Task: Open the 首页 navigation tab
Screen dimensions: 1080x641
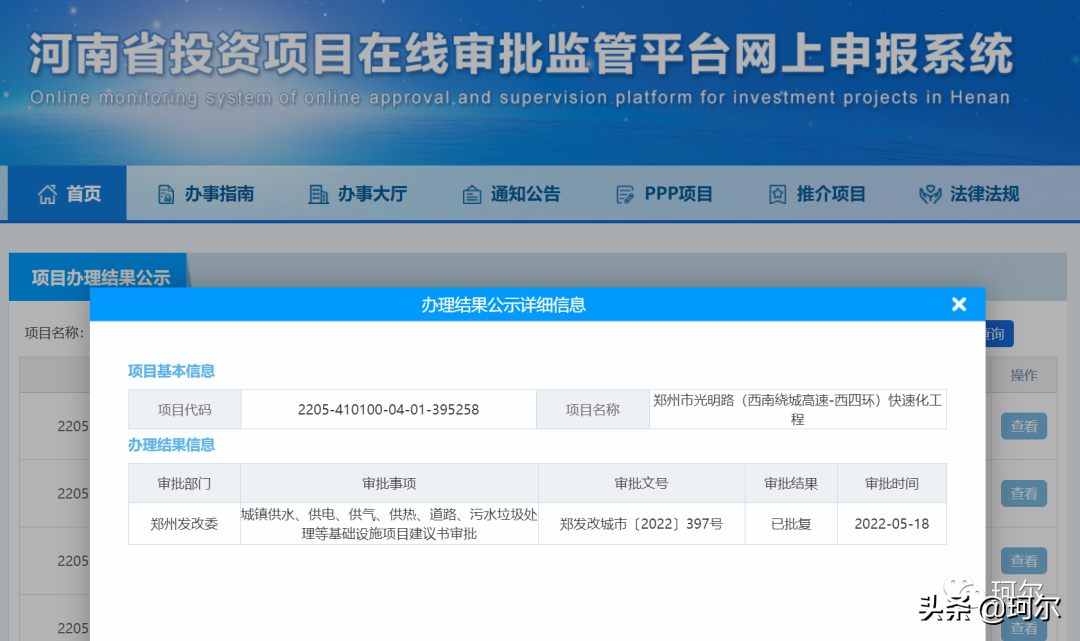Action: (x=68, y=193)
